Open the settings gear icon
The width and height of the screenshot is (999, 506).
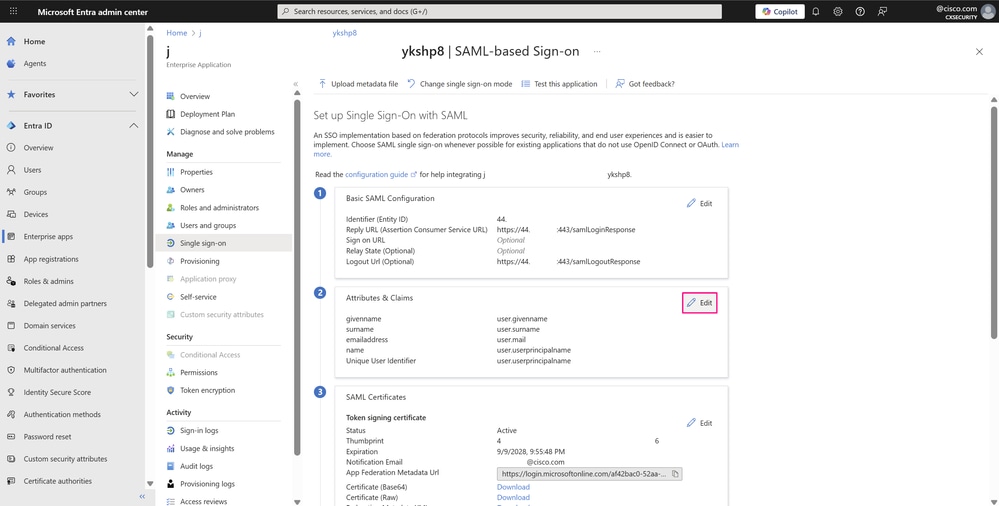(x=838, y=11)
